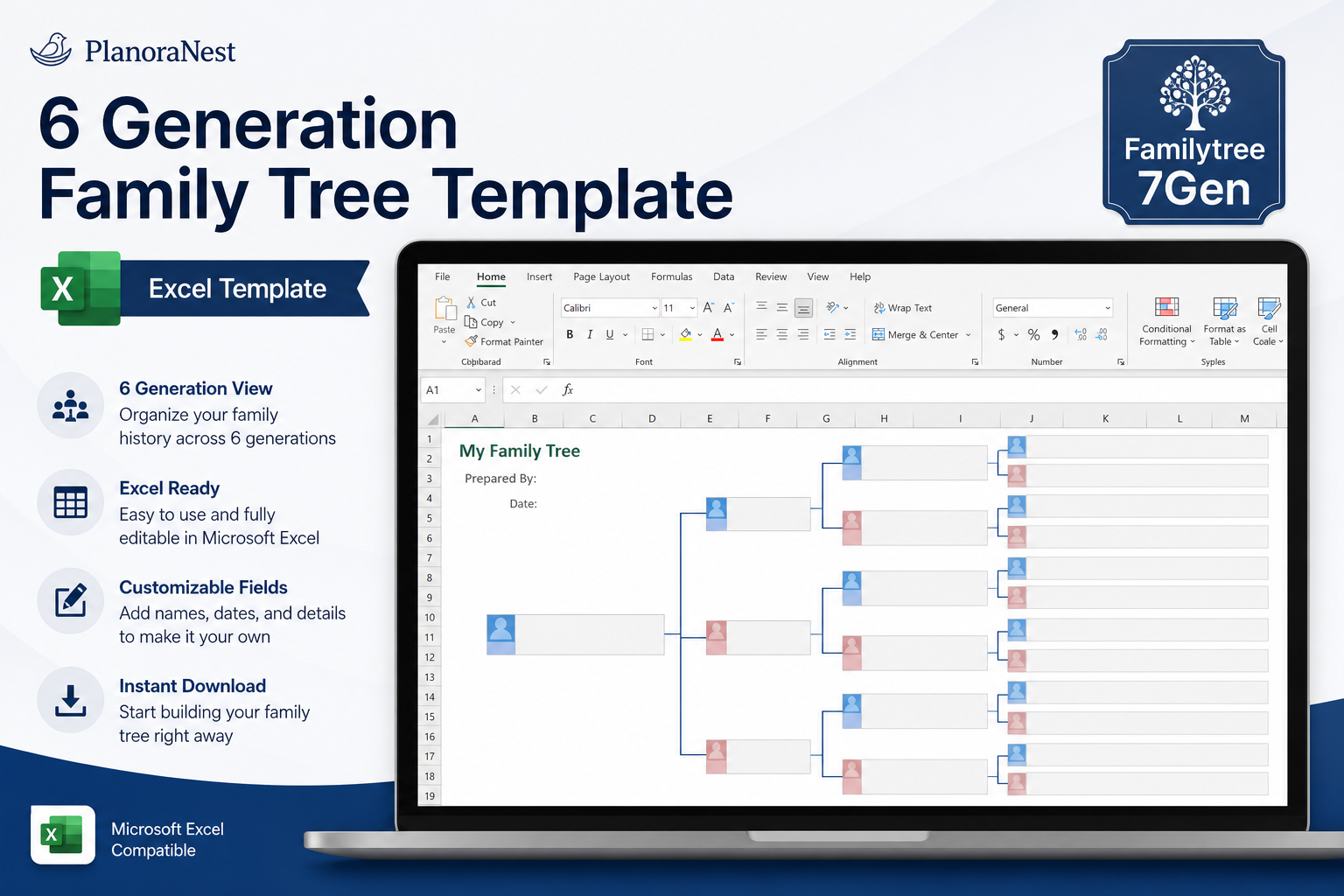Click the formula bar cancel X

pos(515,389)
